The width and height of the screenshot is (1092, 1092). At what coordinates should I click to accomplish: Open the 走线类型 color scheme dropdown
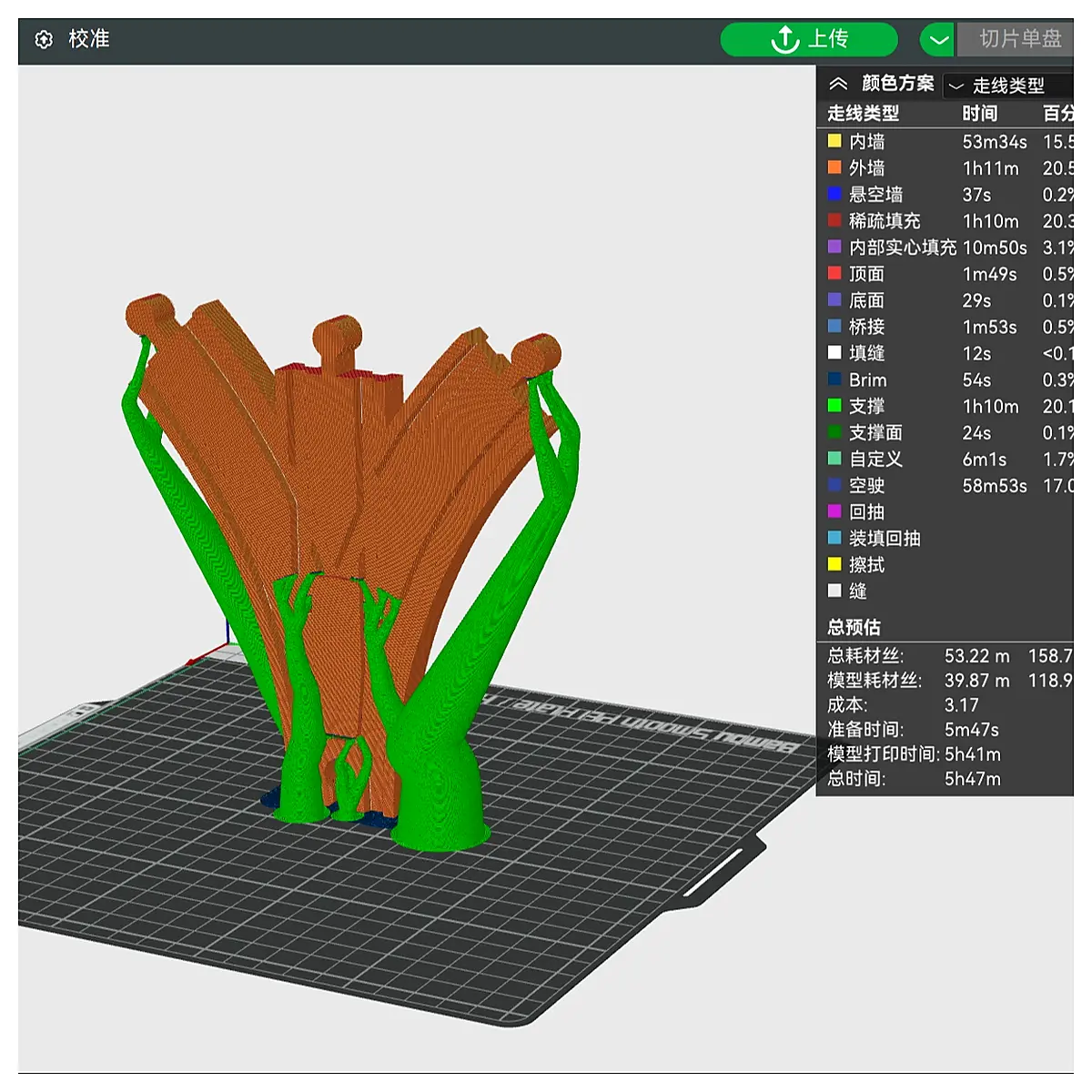pos(1008,86)
